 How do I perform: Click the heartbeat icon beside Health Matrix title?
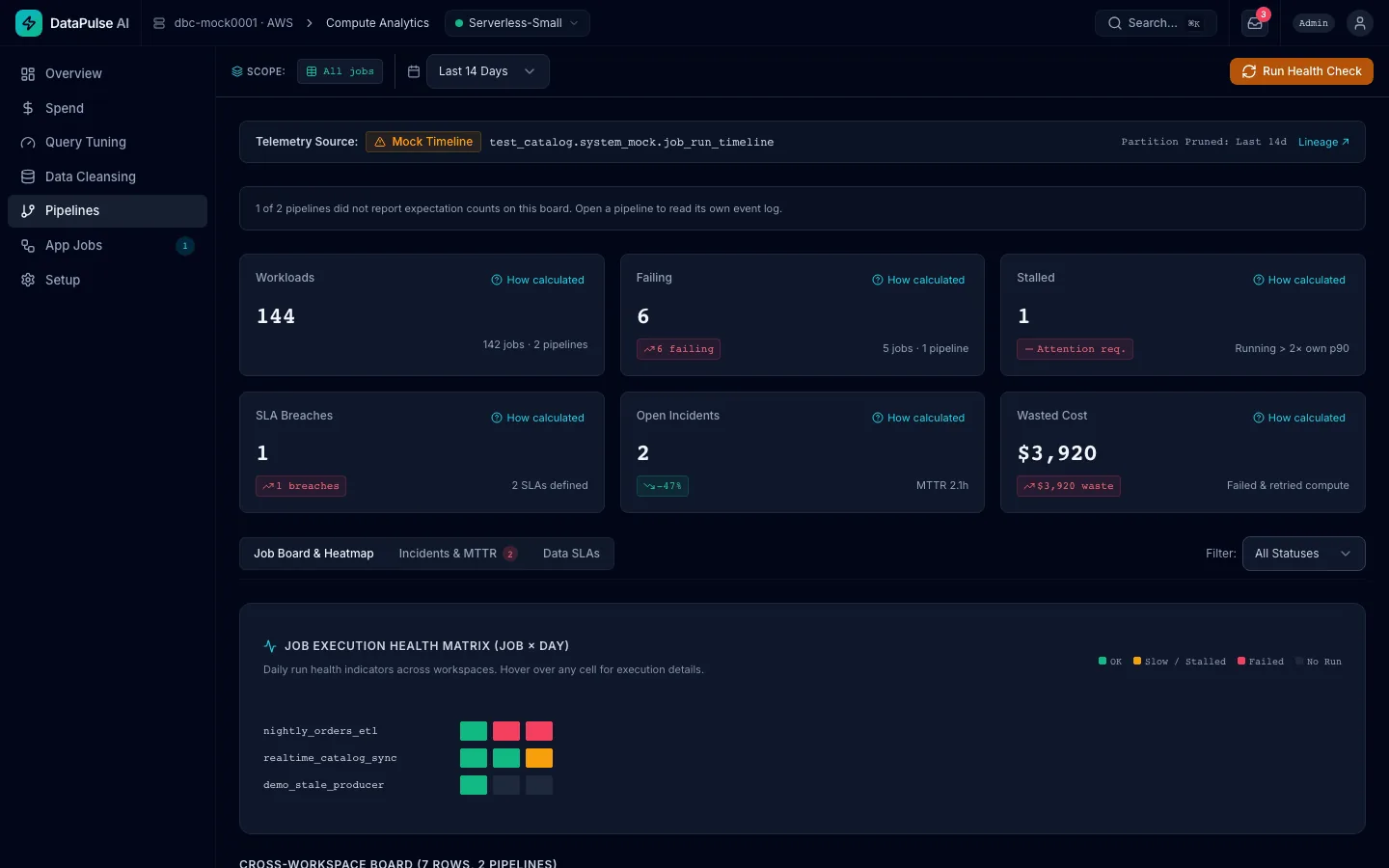pyautogui.click(x=270, y=646)
